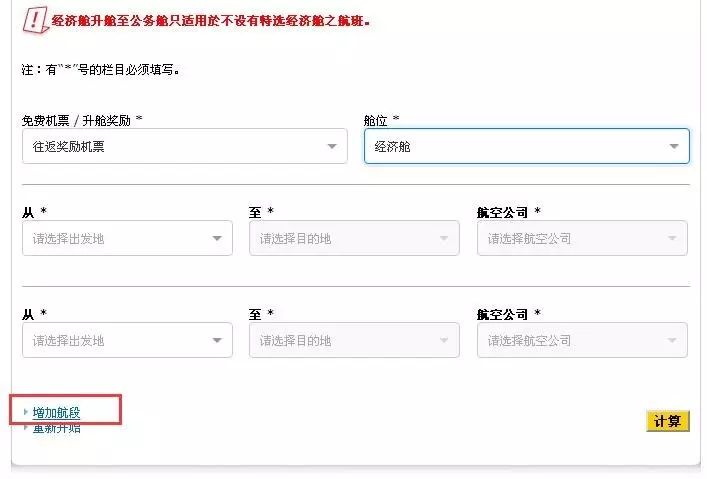Expand first segment 请选择目的地 dropdown
The height and width of the screenshot is (479, 707).
(354, 238)
